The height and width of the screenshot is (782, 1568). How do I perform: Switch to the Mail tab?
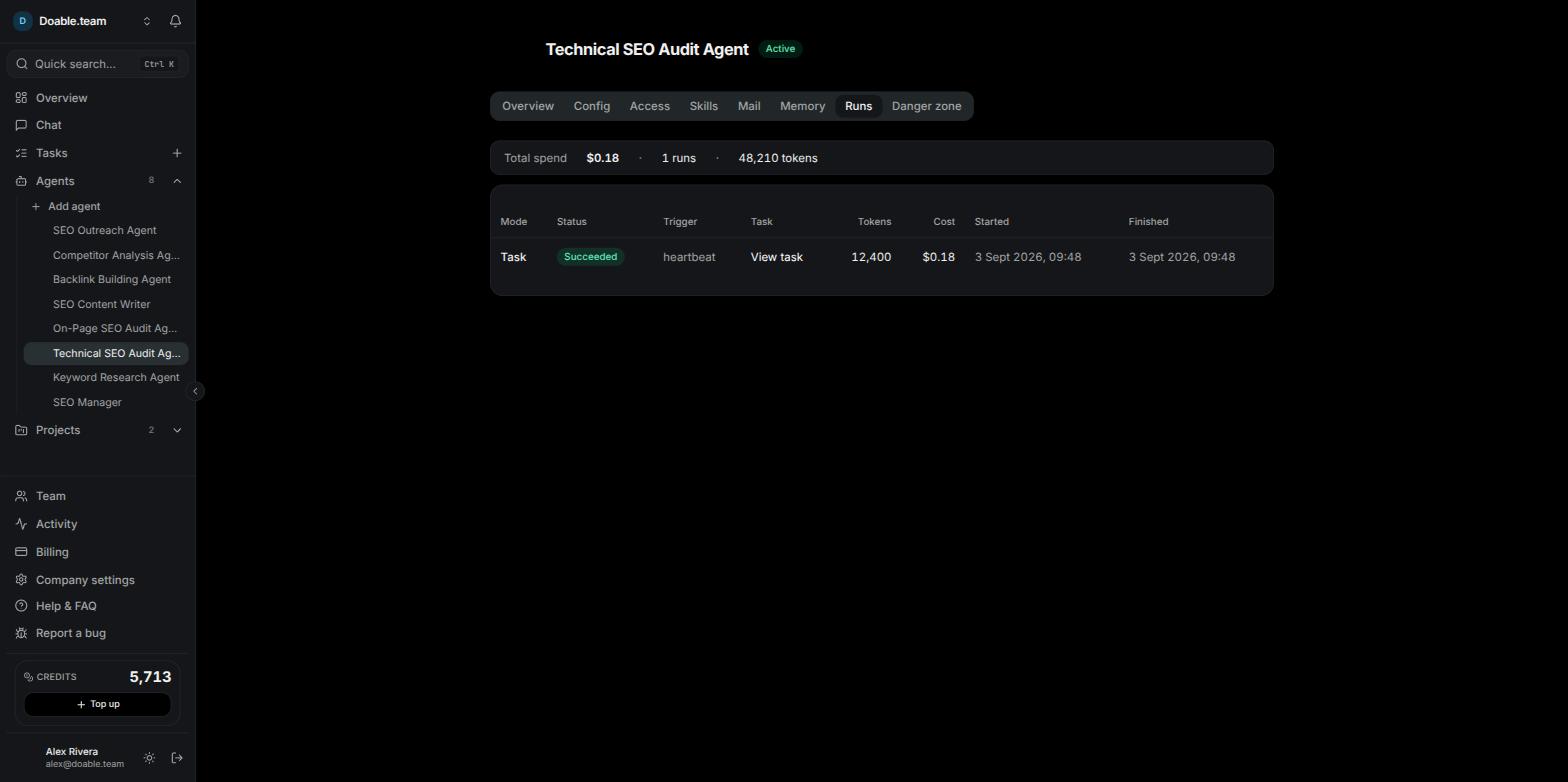pos(749,106)
